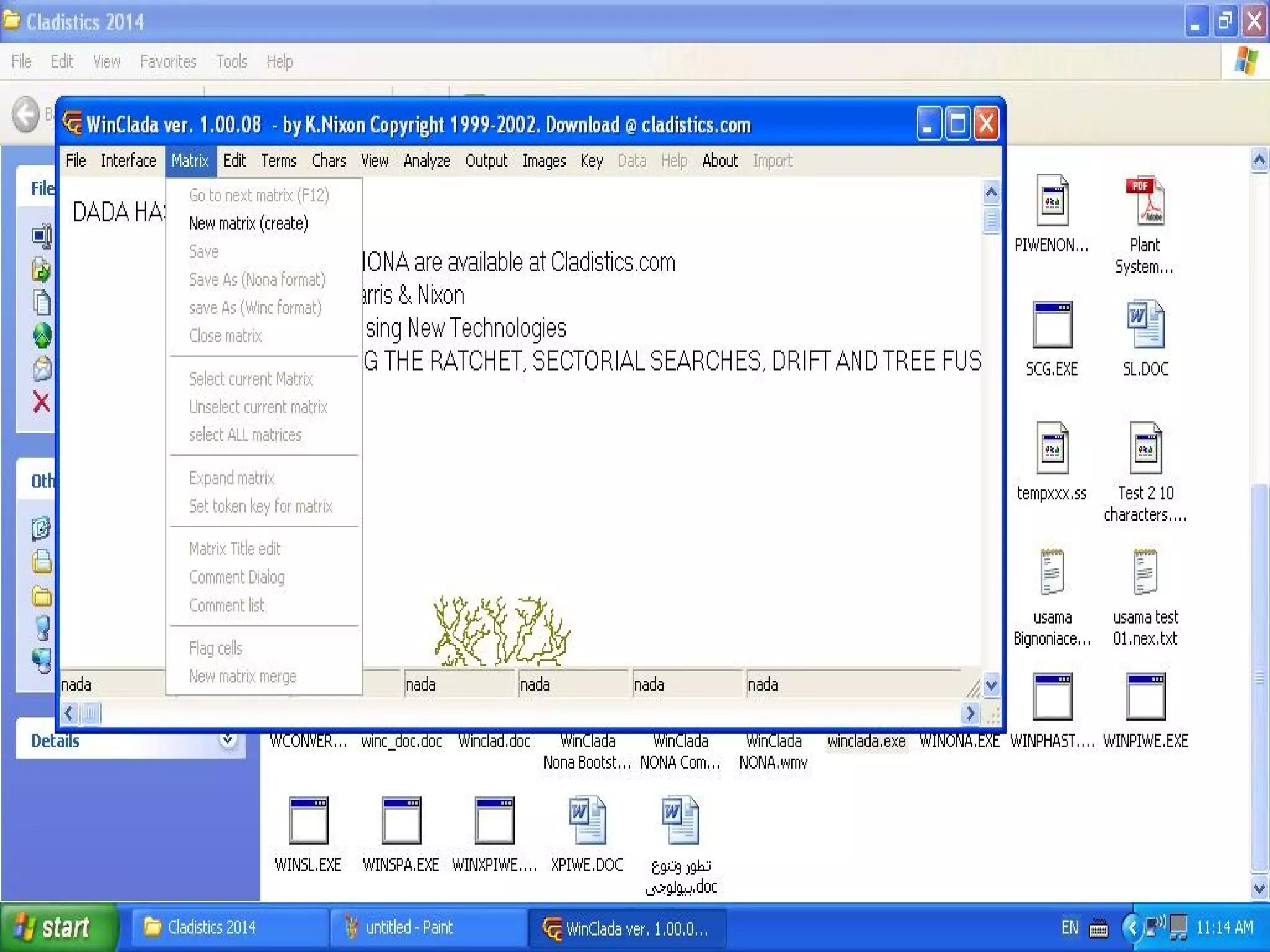Image resolution: width=1270 pixels, height=952 pixels.
Task: Open the Analyze menu
Action: (x=427, y=161)
